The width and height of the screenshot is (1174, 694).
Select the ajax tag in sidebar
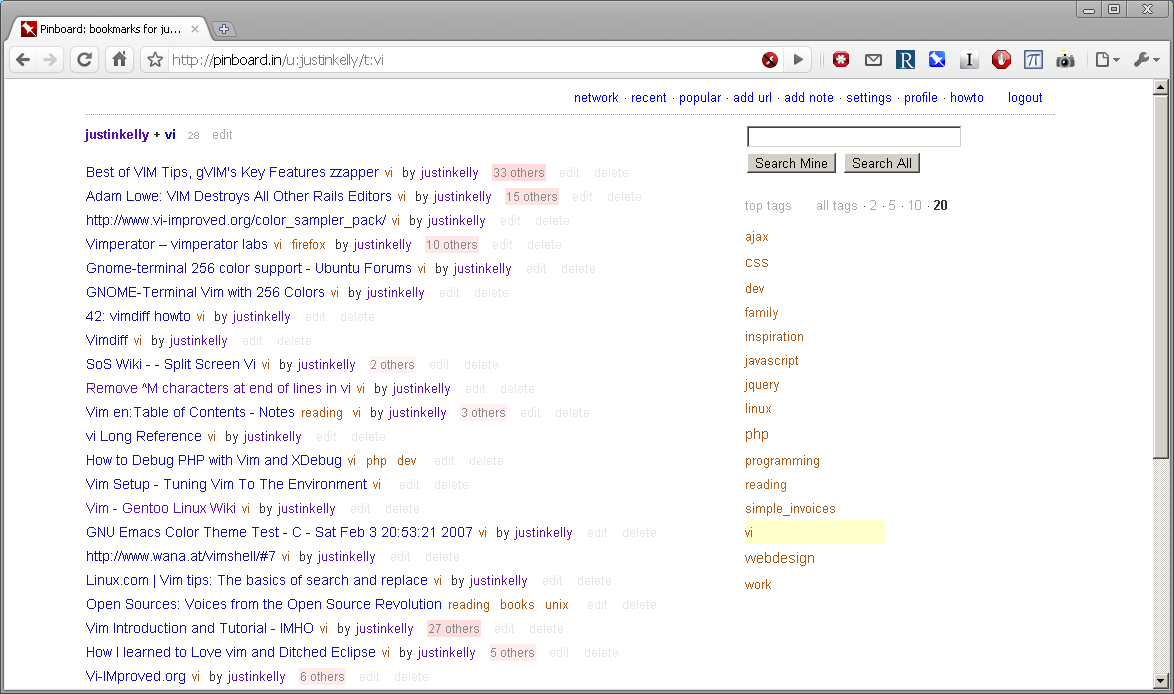tap(756, 237)
